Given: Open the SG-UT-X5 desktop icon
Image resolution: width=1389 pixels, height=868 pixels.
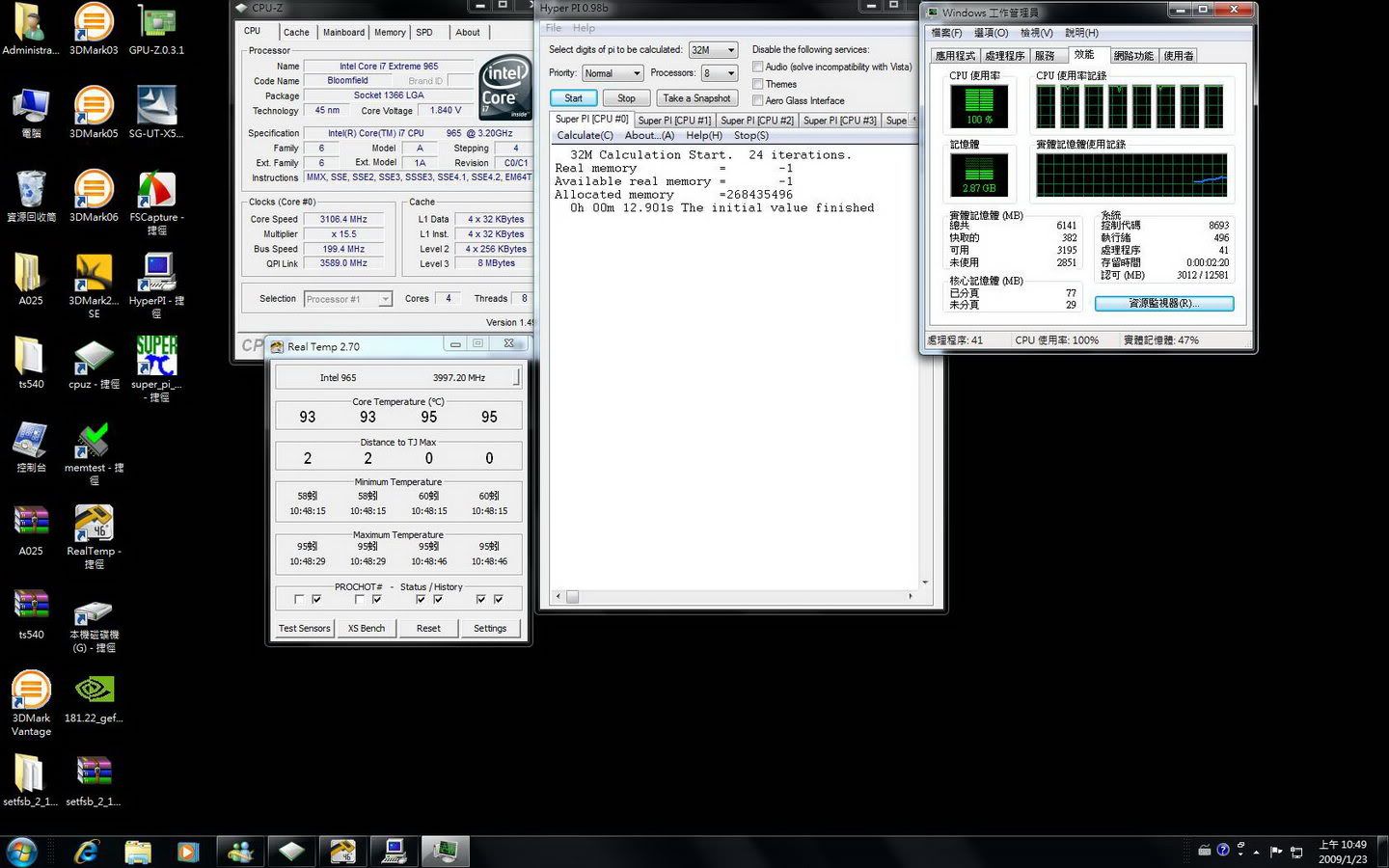Looking at the screenshot, I should (x=156, y=113).
